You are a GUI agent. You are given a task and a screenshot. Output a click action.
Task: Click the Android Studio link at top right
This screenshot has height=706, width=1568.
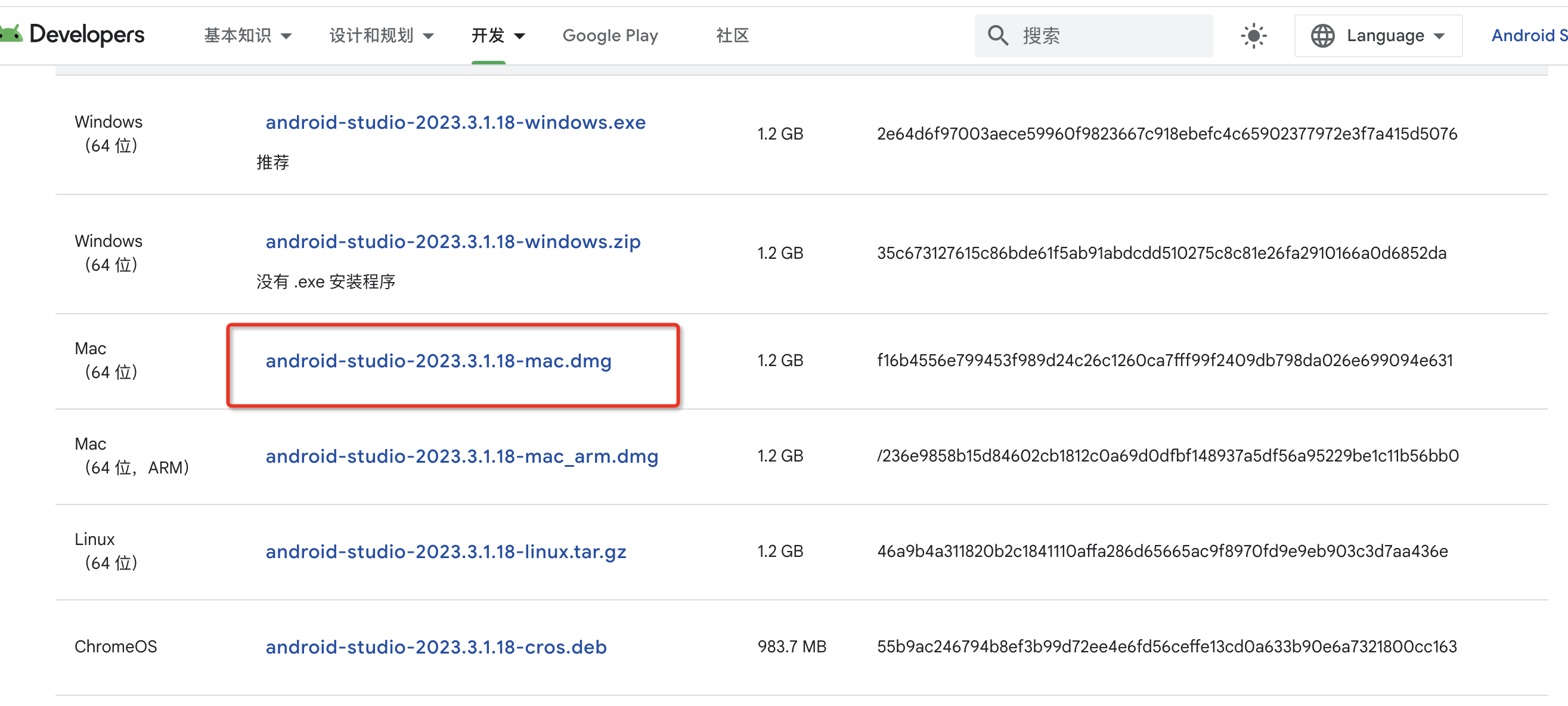click(1528, 35)
